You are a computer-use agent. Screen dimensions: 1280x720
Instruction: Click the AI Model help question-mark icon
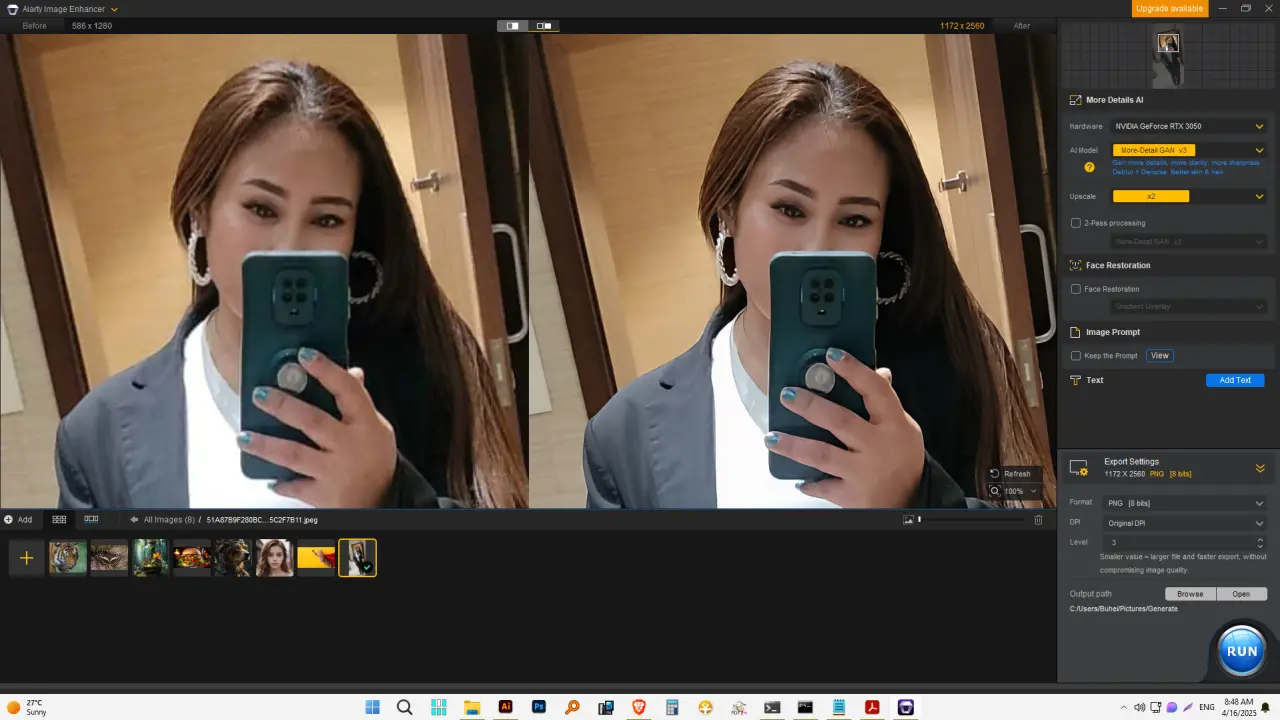coord(1089,167)
